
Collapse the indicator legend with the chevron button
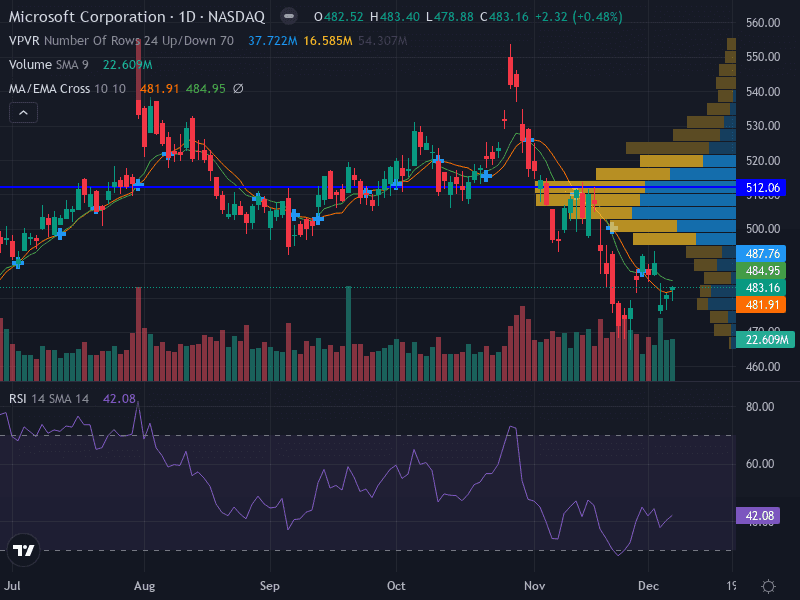23,113
